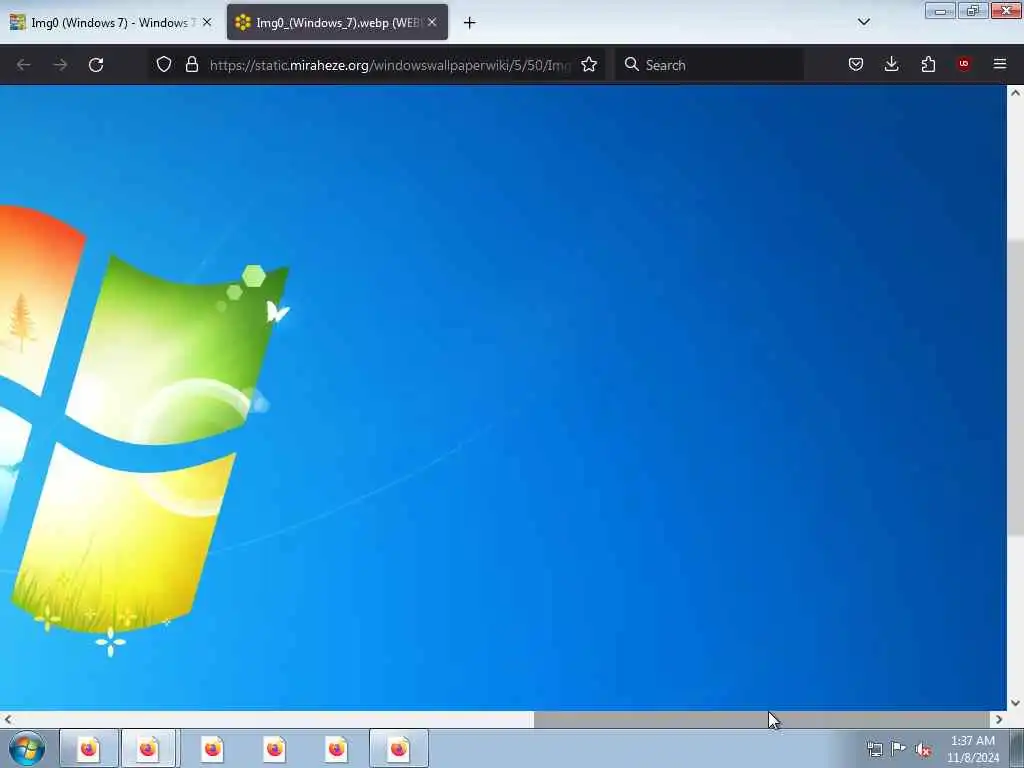The width and height of the screenshot is (1024, 768).
Task: Go forward with the browser forward arrow
Action: (60, 65)
